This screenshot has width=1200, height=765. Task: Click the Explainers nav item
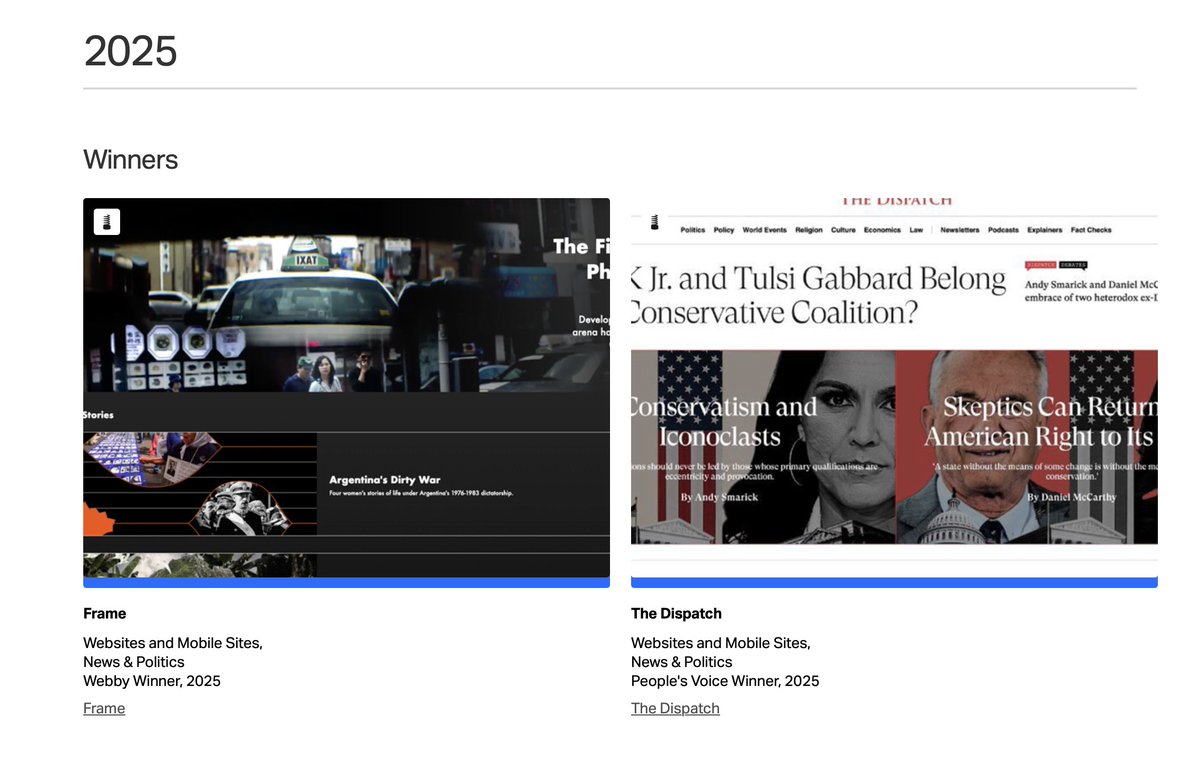(1044, 229)
